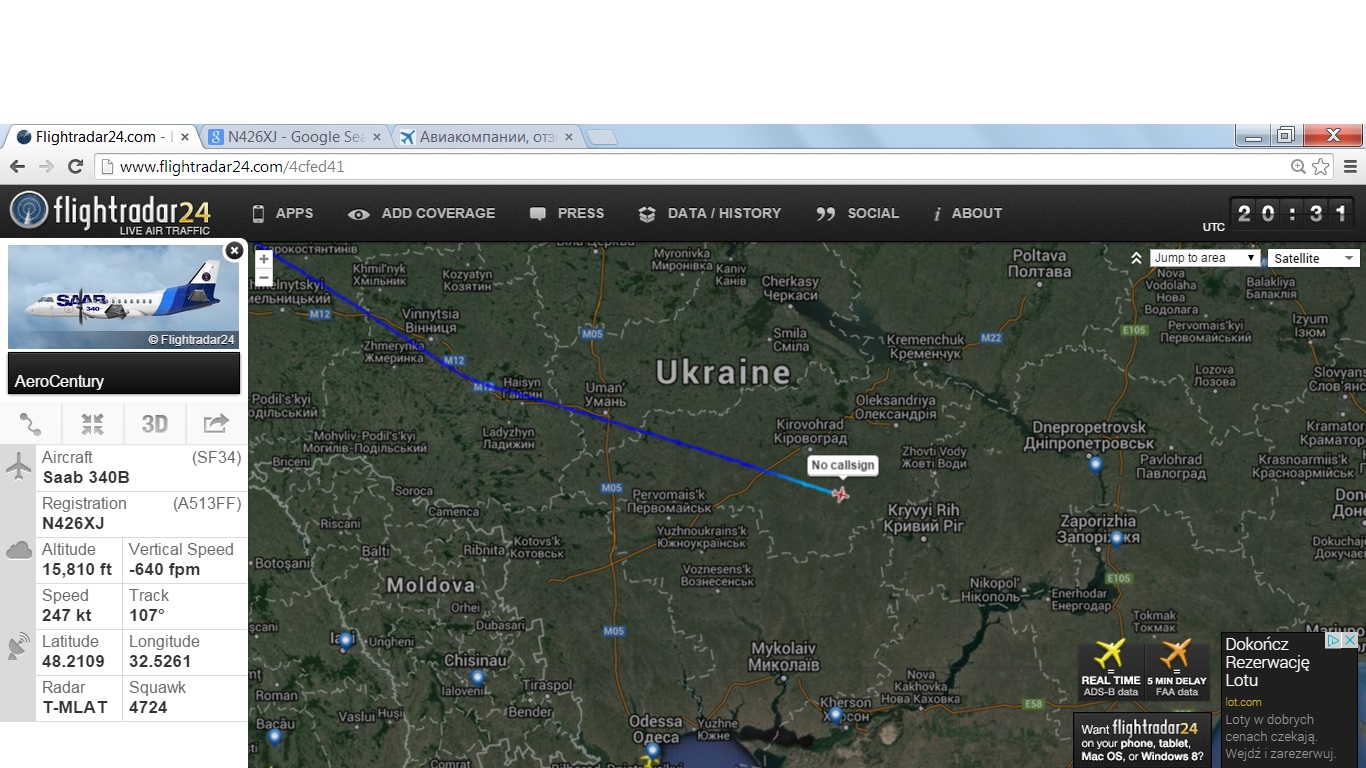Click the center-on-aircraft arrows icon
Image resolution: width=1366 pixels, height=768 pixels.
92,424
